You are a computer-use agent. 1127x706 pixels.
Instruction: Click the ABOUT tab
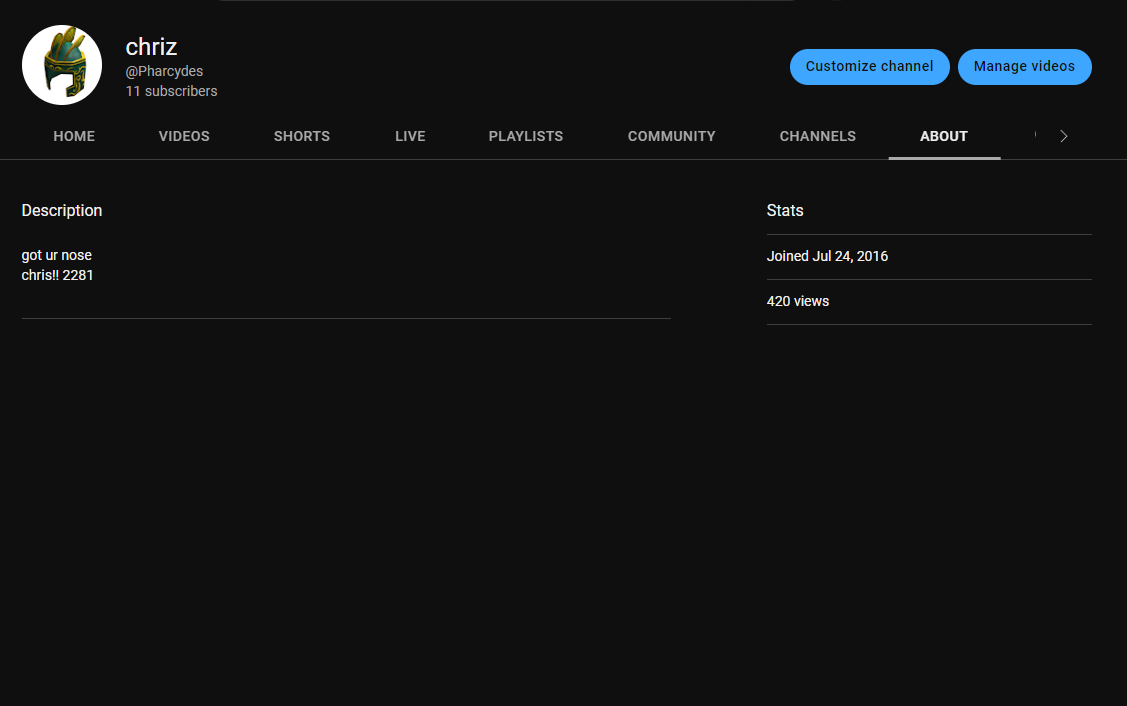pos(944,136)
